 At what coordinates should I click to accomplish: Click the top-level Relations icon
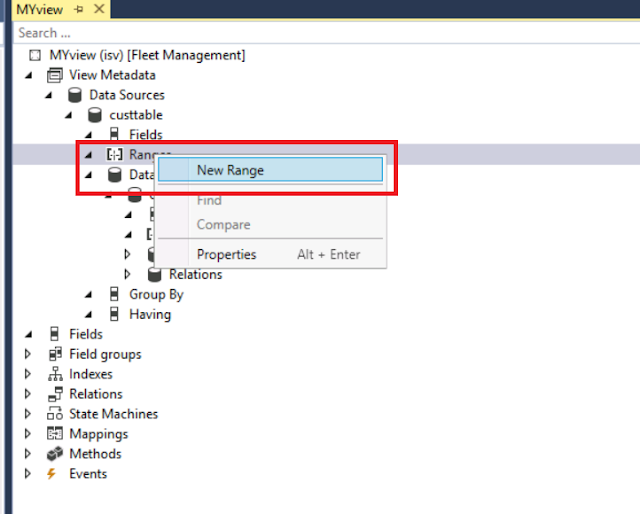55,394
